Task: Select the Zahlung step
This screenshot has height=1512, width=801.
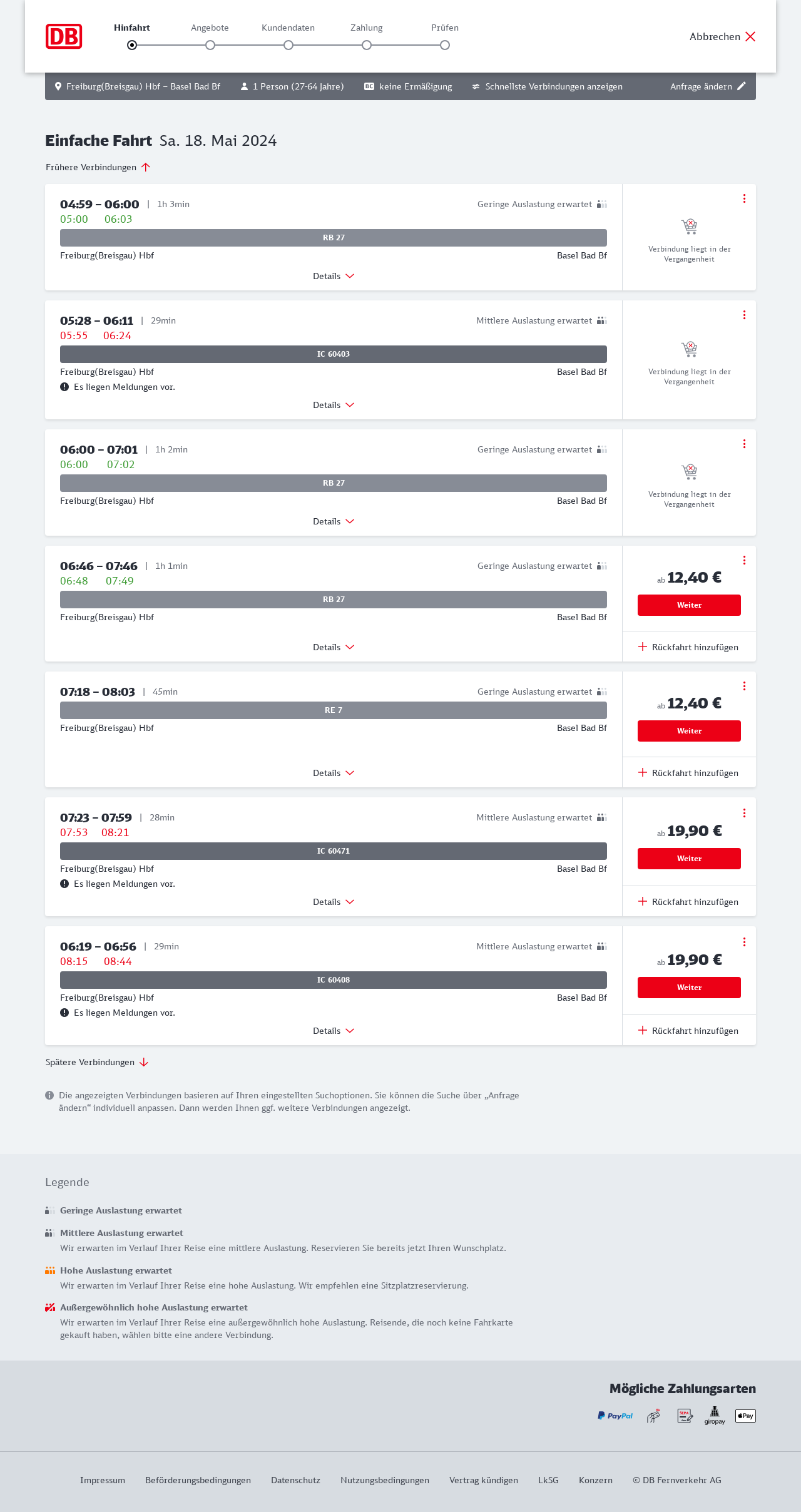Action: [x=367, y=45]
